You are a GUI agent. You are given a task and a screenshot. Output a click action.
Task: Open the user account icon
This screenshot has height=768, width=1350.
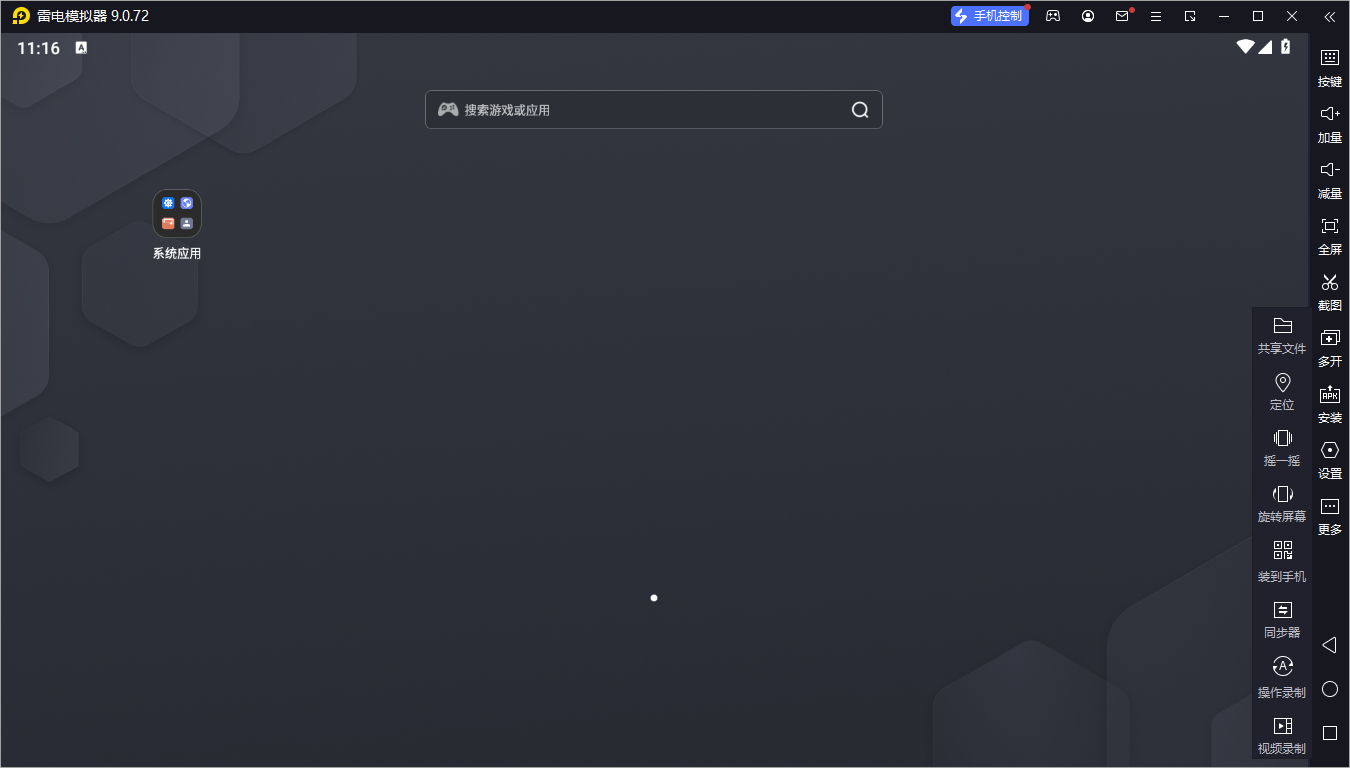[x=1088, y=16]
